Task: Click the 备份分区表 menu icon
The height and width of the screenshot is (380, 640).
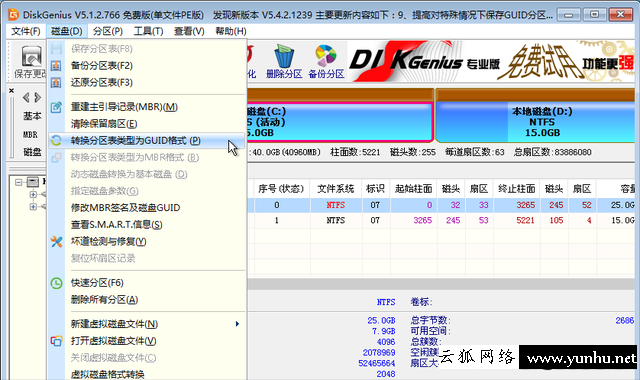Action: point(56,66)
